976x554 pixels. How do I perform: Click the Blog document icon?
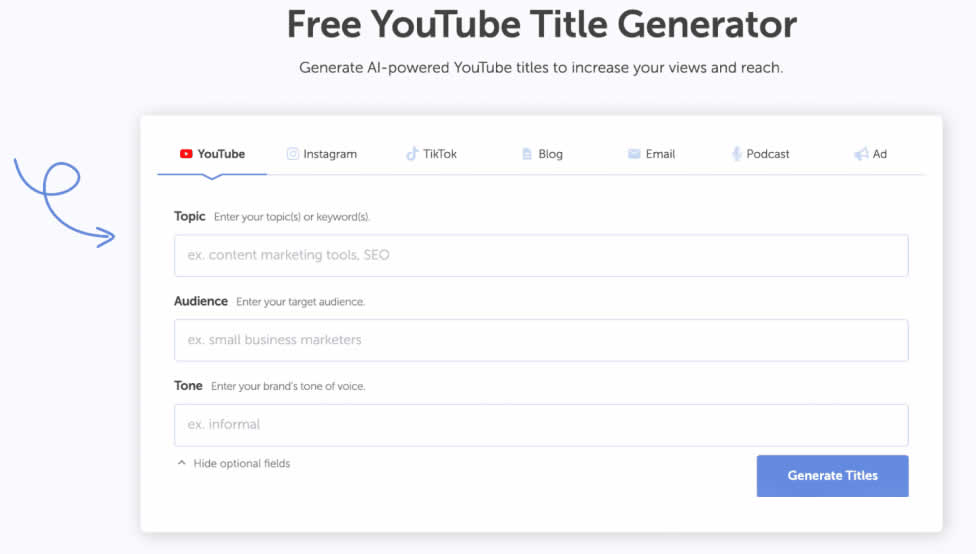527,154
